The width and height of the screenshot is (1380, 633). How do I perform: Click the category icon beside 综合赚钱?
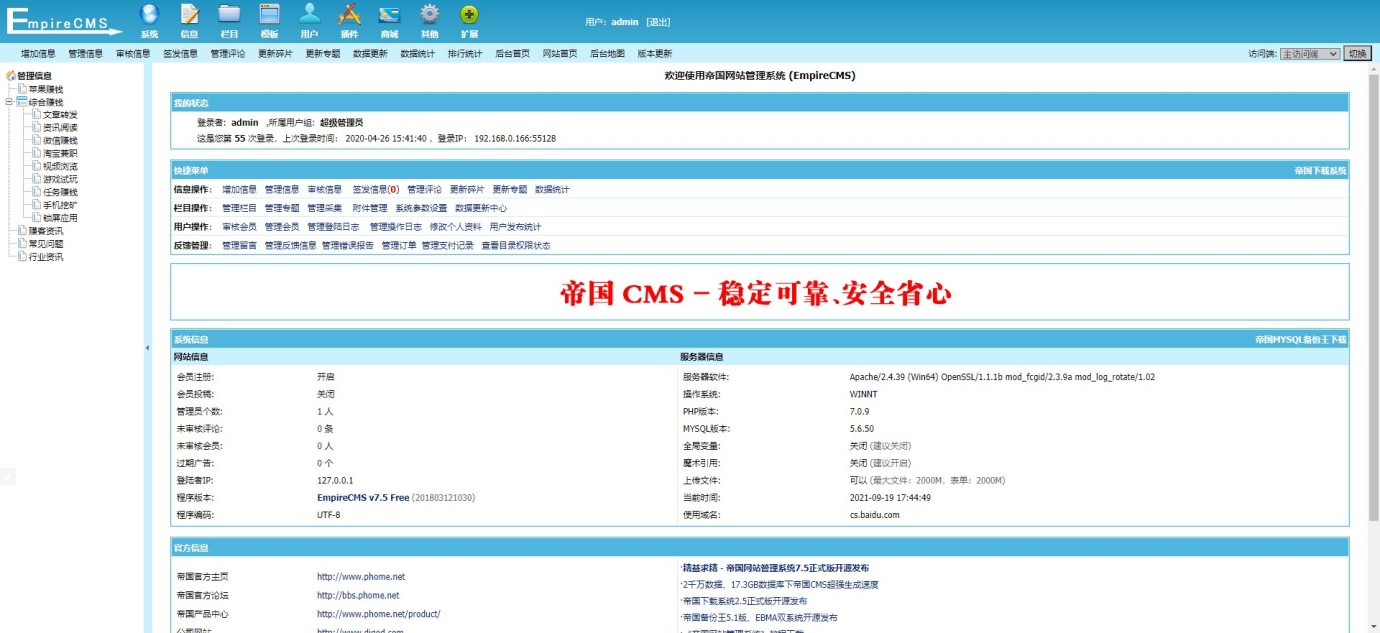coord(21,102)
